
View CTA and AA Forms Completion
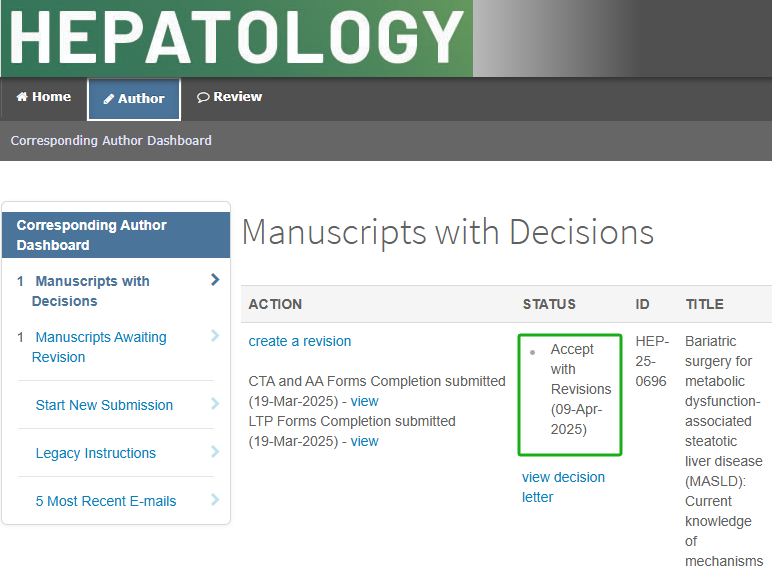364,401
